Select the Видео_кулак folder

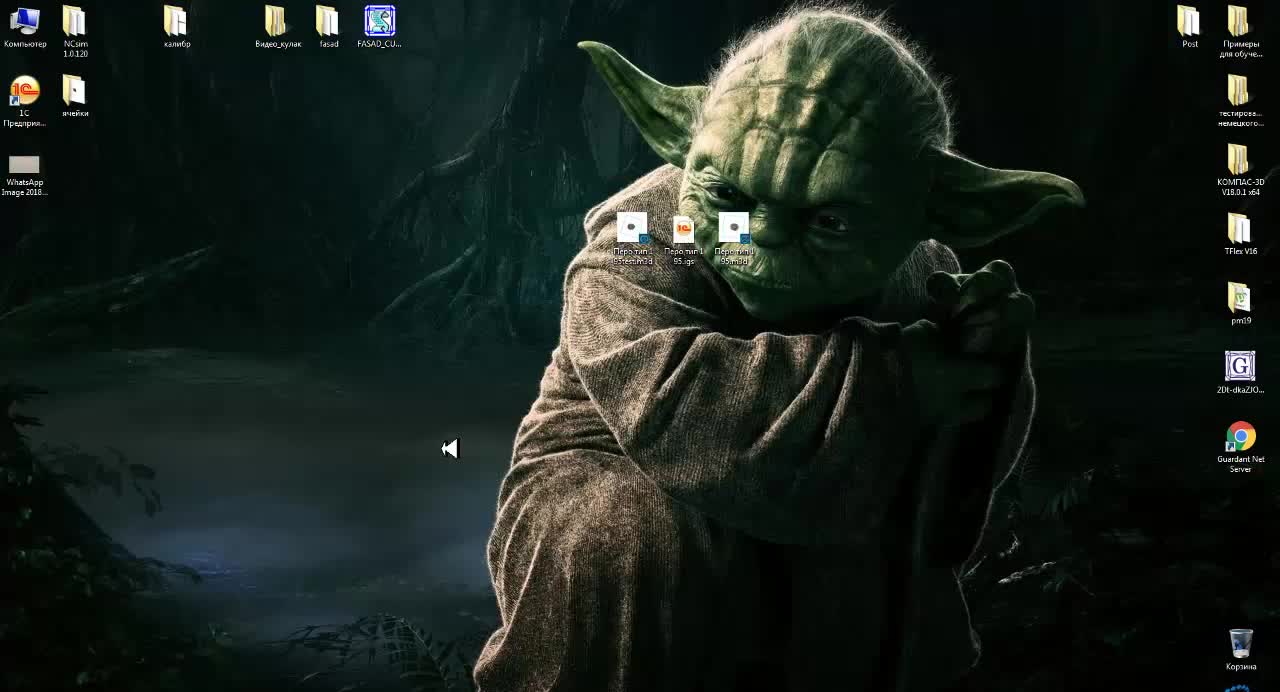(x=278, y=28)
